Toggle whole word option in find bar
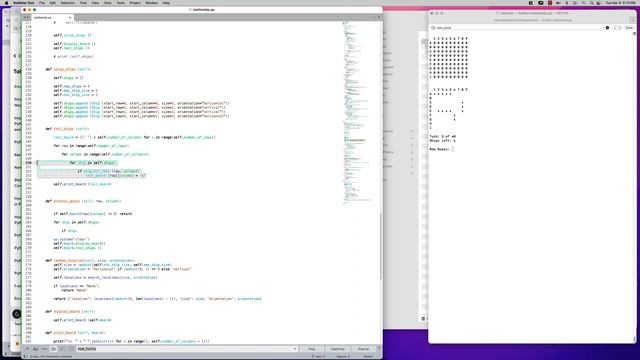 coord(44,349)
